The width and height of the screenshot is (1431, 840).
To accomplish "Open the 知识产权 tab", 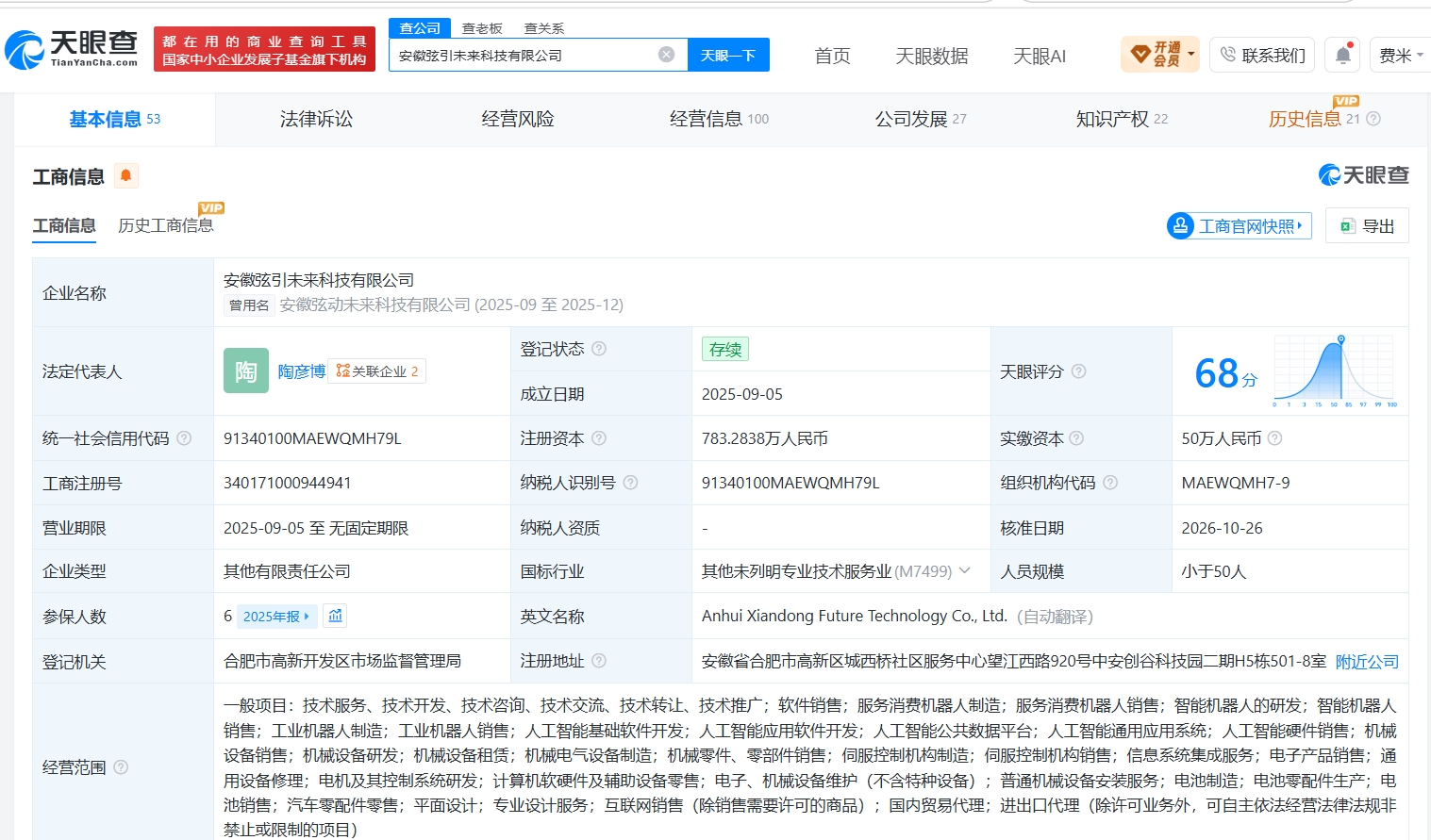I will pos(1122,119).
